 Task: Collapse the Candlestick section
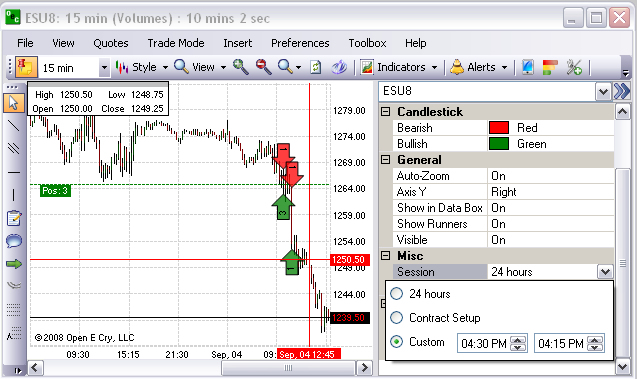(386, 111)
